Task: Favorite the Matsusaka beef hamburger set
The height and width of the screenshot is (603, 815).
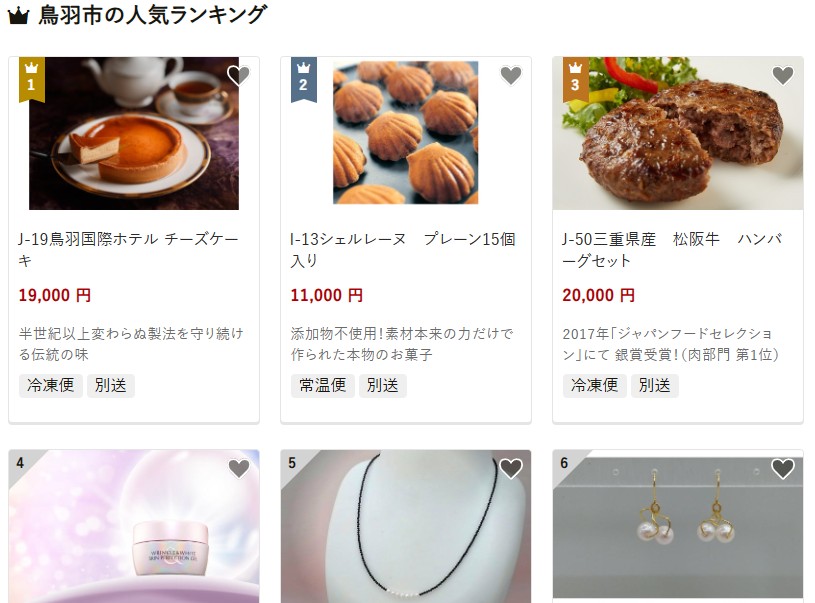Action: [x=783, y=76]
